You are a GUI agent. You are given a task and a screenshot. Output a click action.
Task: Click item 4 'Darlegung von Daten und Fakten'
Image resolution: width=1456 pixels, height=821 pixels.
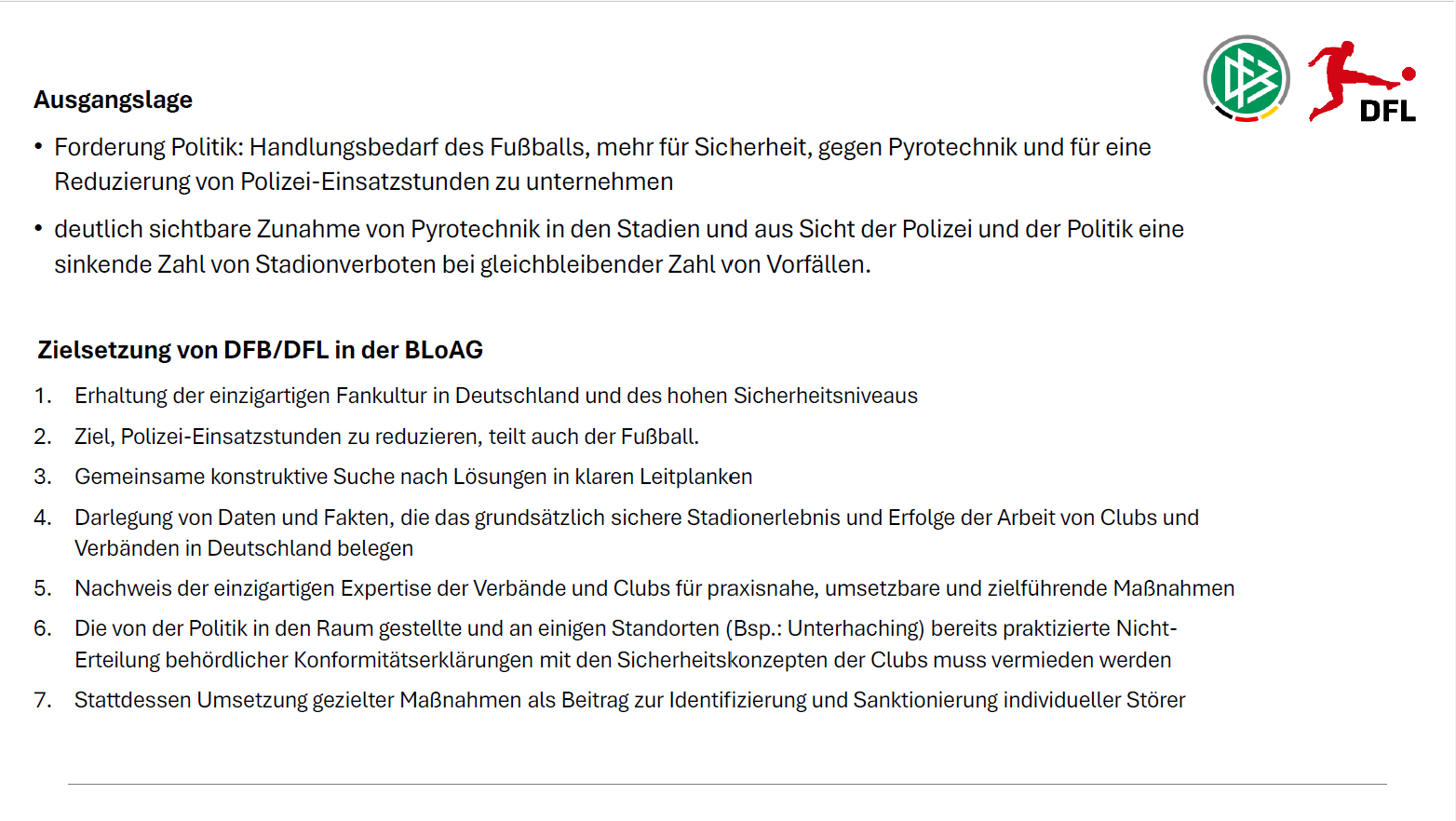point(636,518)
